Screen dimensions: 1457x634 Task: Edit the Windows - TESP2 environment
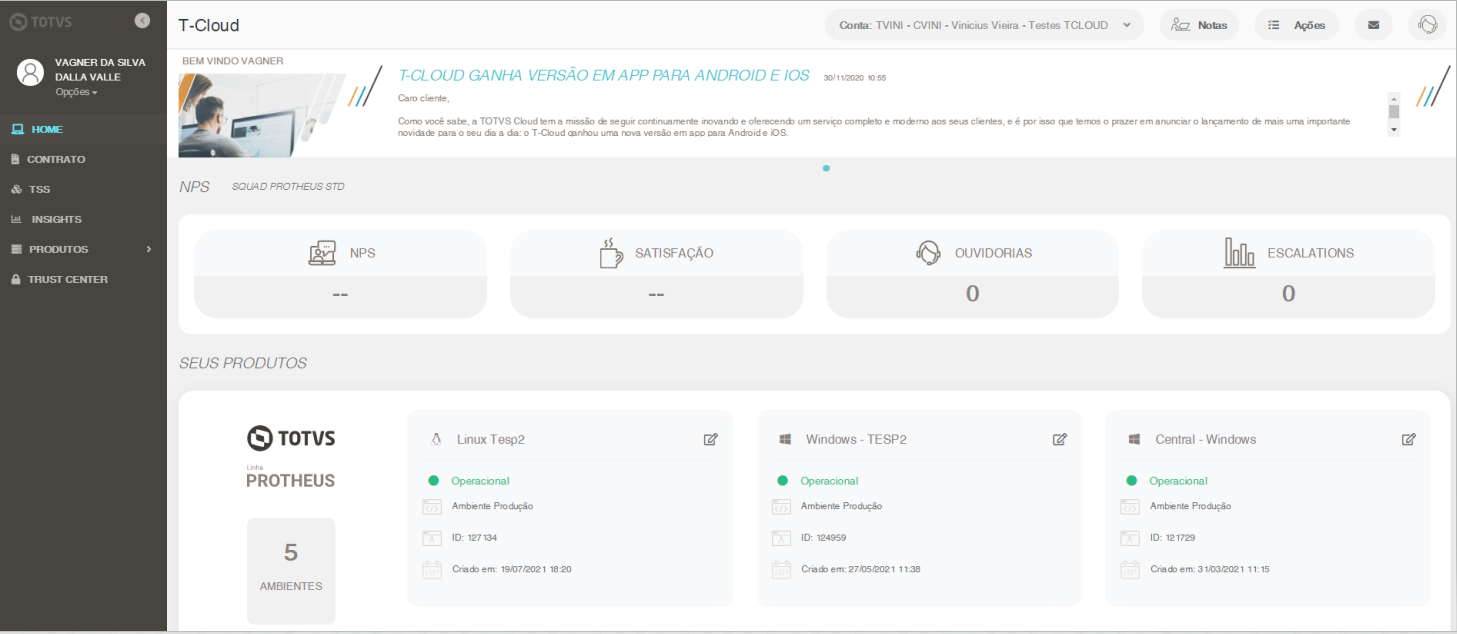pos(1060,439)
